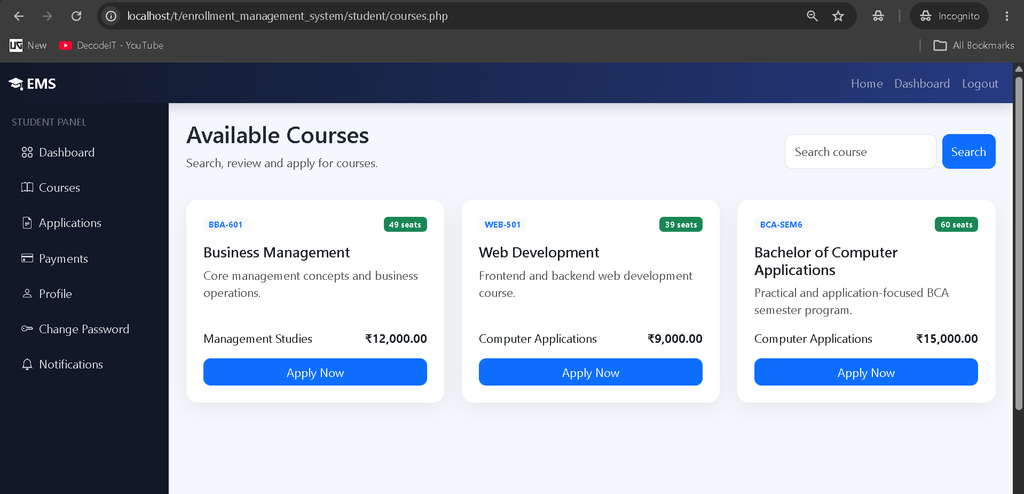The height and width of the screenshot is (494, 1024).
Task: Click the 60 seats badge
Action: click(956, 225)
